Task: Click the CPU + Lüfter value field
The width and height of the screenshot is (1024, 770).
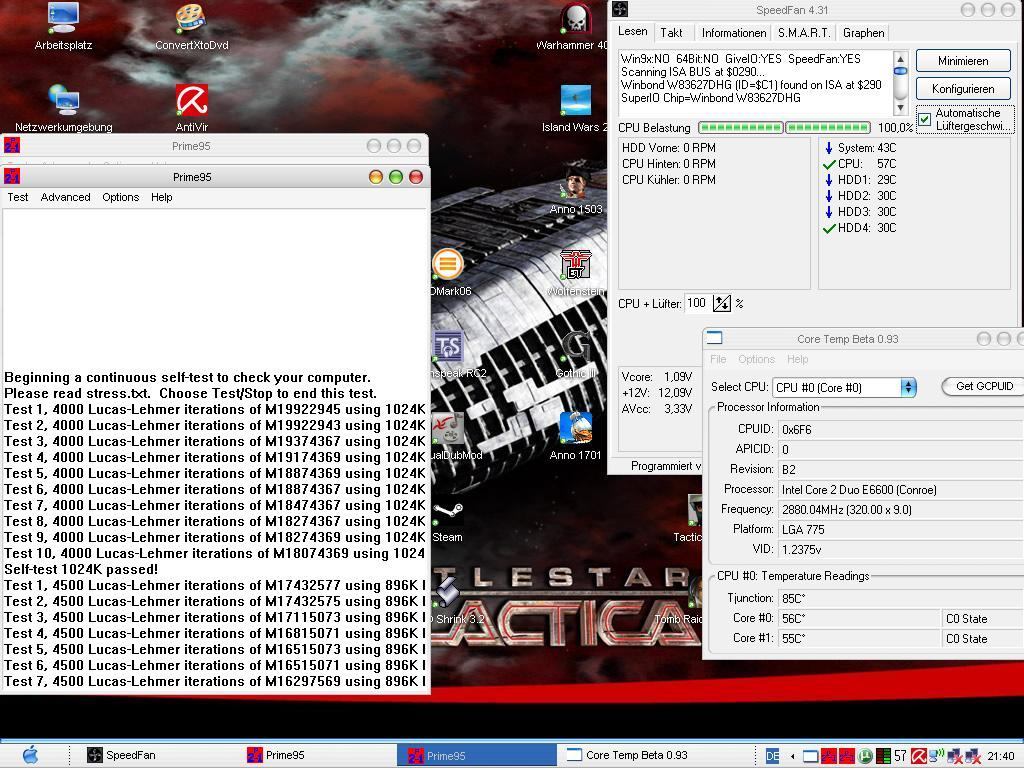Action: click(697, 303)
